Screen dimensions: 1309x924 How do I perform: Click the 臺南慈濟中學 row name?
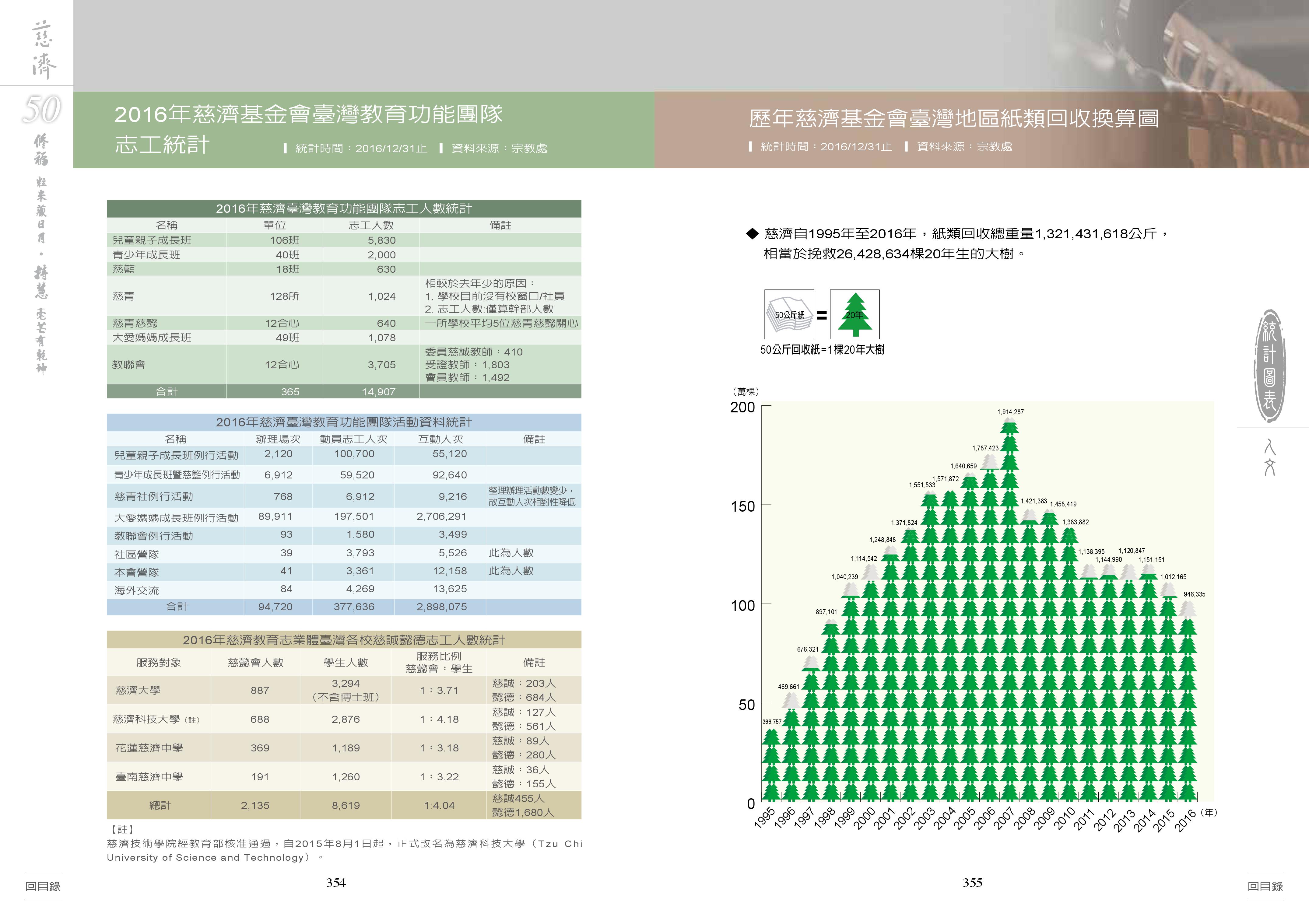point(149,777)
